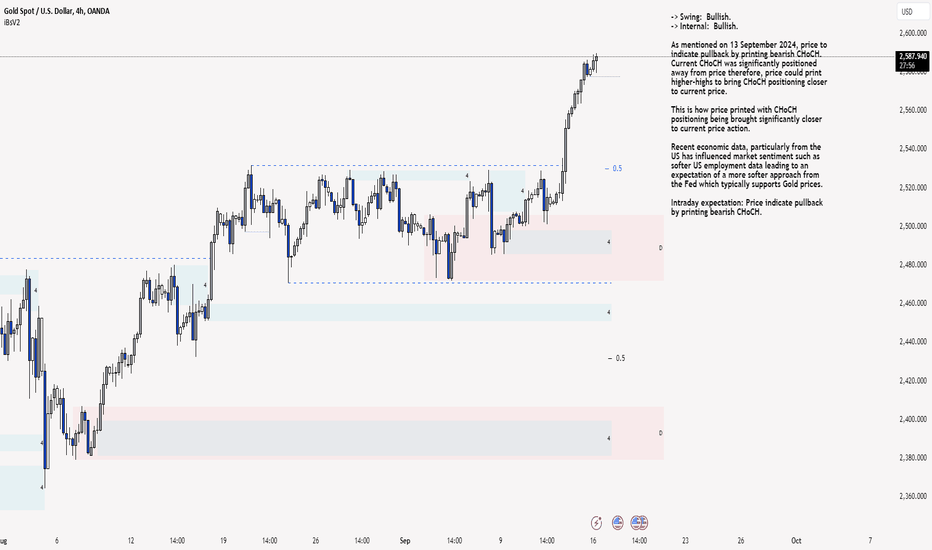The height and width of the screenshot is (550, 932).
Task: Click the 'D' label of the upper pink zone
Action: click(660, 248)
